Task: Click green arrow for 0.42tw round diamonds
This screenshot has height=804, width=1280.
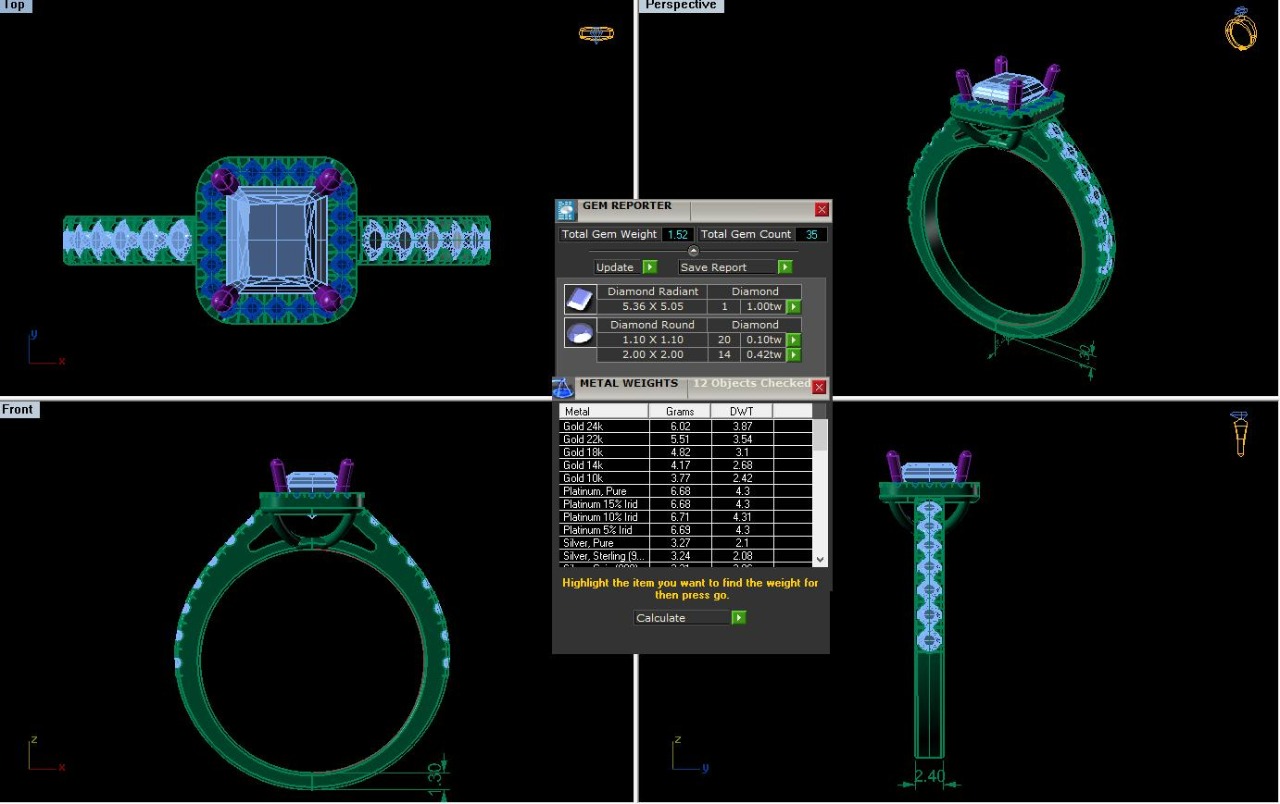Action: [x=794, y=355]
